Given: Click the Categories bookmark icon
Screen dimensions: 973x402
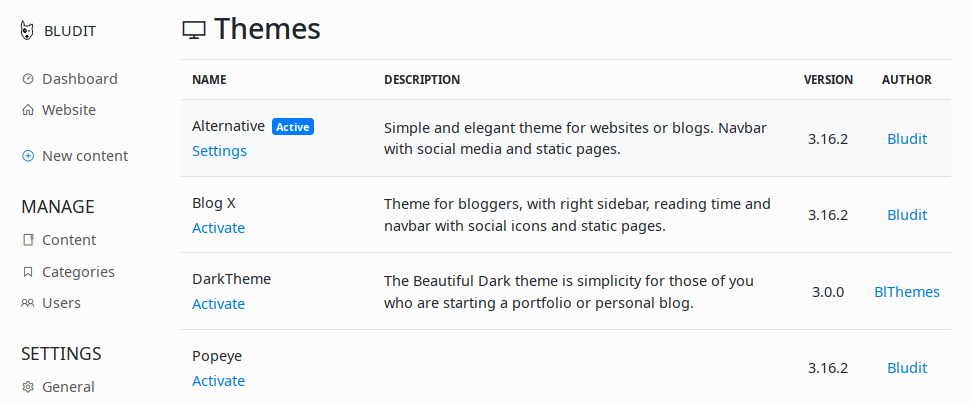Looking at the screenshot, I should click(28, 272).
